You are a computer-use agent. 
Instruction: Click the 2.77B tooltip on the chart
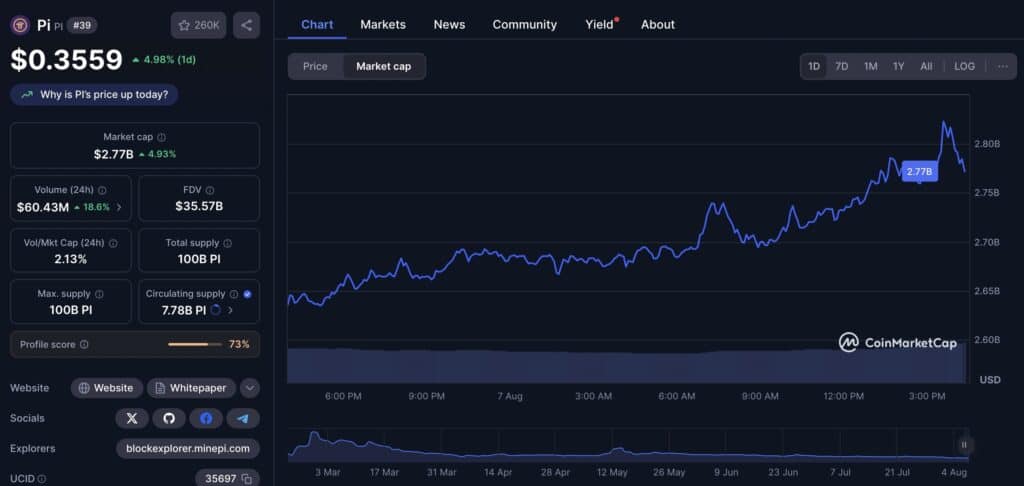click(x=920, y=172)
